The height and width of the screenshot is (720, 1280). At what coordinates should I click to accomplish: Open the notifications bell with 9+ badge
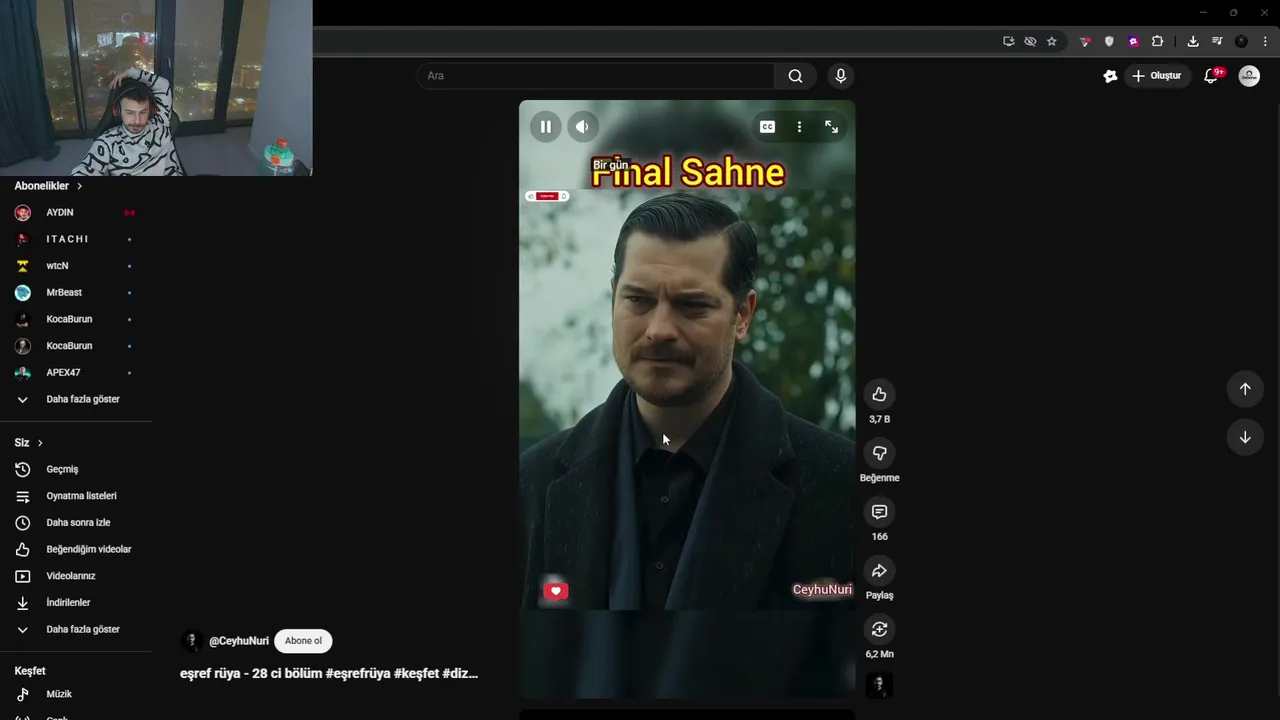(1212, 76)
